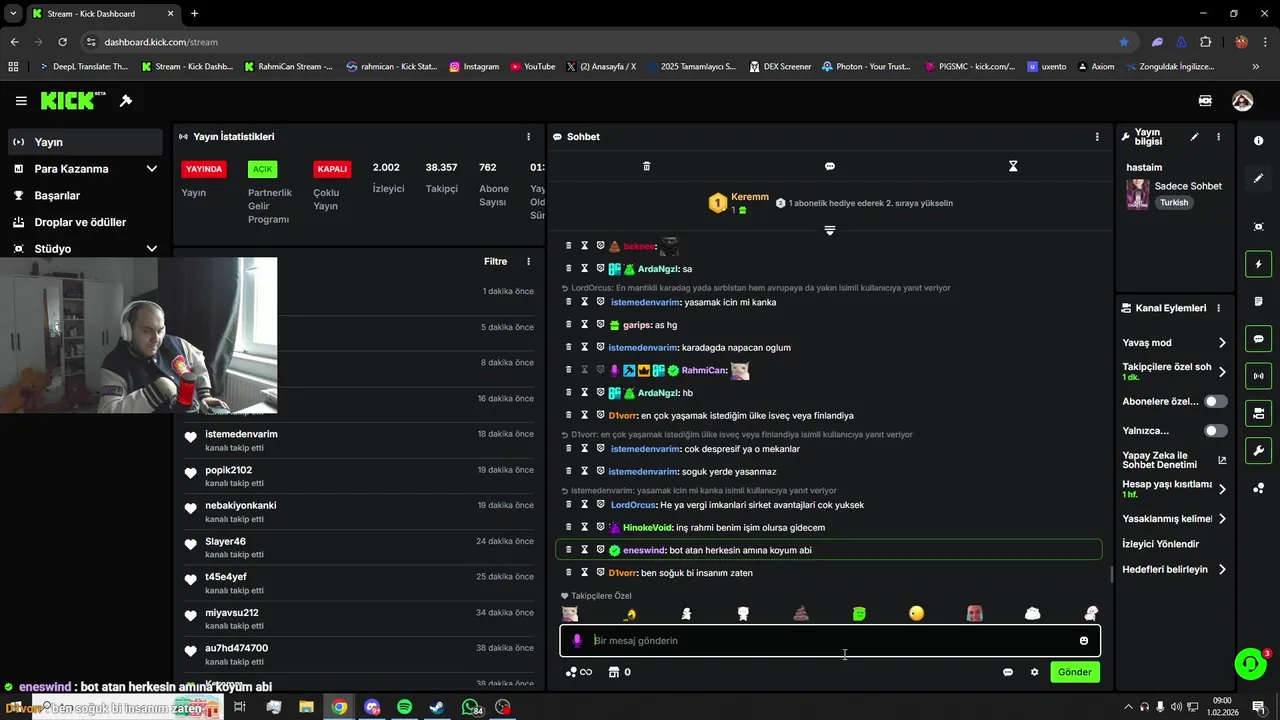Edit Yayın bilgisi with pencil icon
The image size is (1280, 720).
pos(1194,137)
